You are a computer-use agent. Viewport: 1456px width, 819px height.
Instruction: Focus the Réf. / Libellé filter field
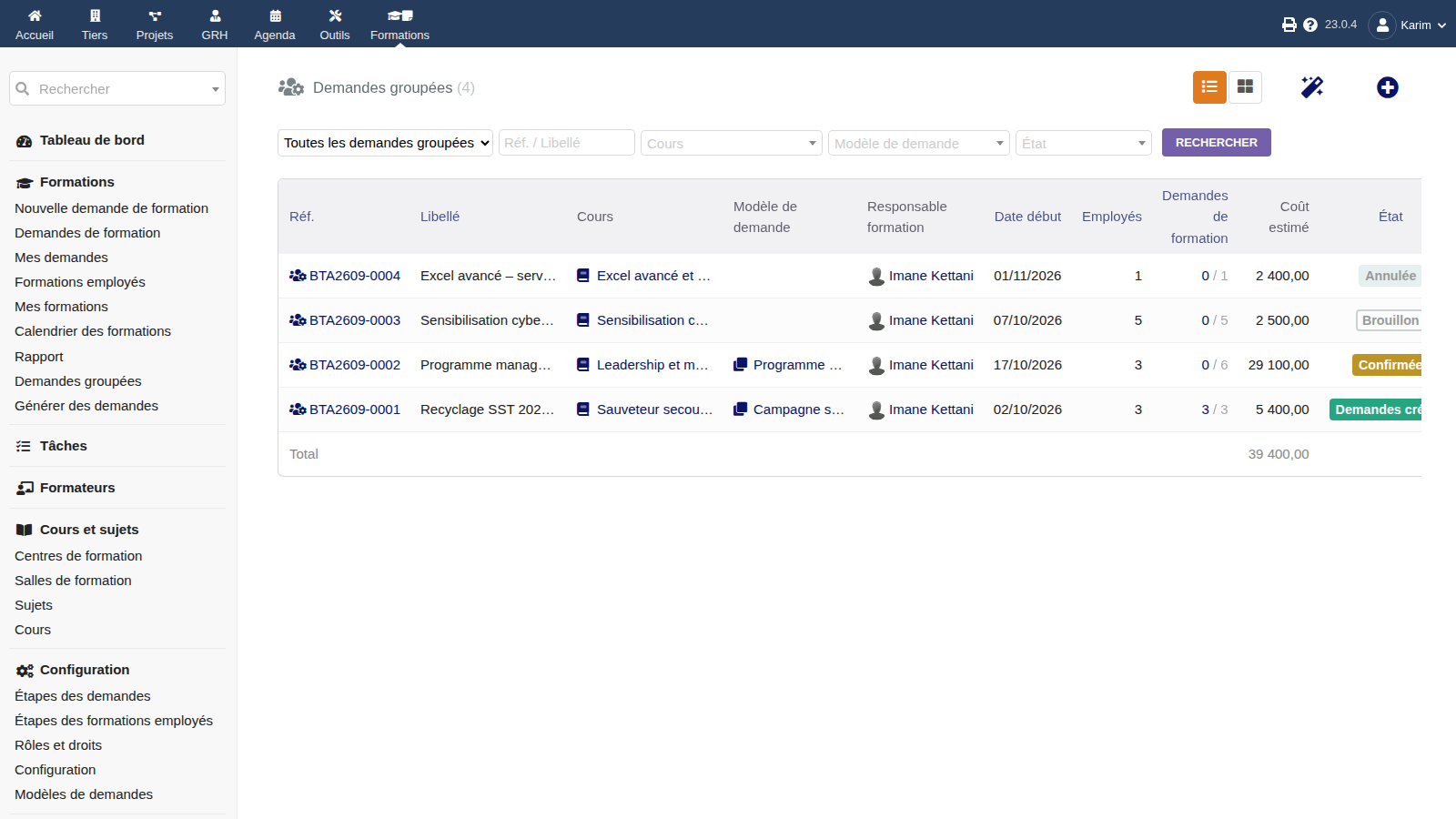pyautogui.click(x=567, y=142)
